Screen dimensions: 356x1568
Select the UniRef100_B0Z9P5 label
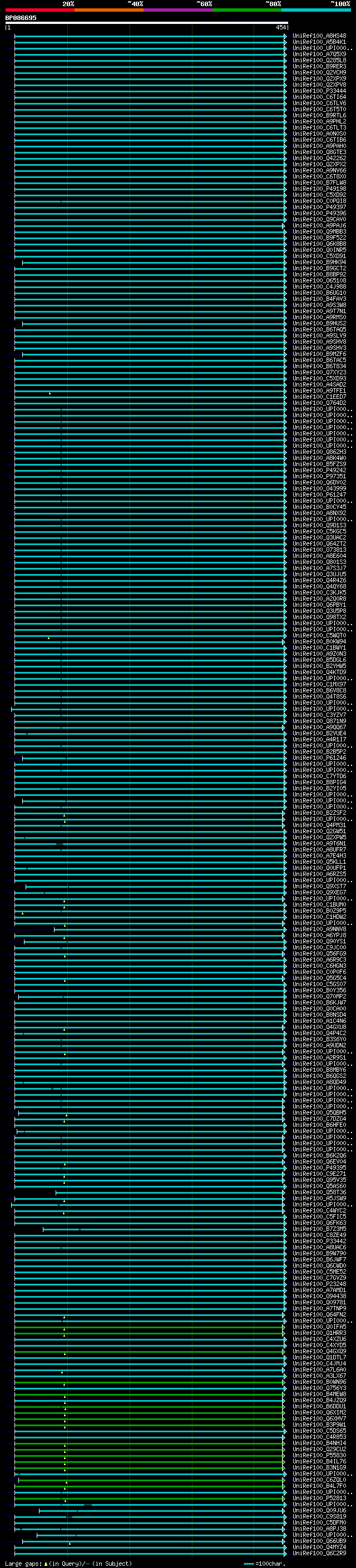pos(319,911)
